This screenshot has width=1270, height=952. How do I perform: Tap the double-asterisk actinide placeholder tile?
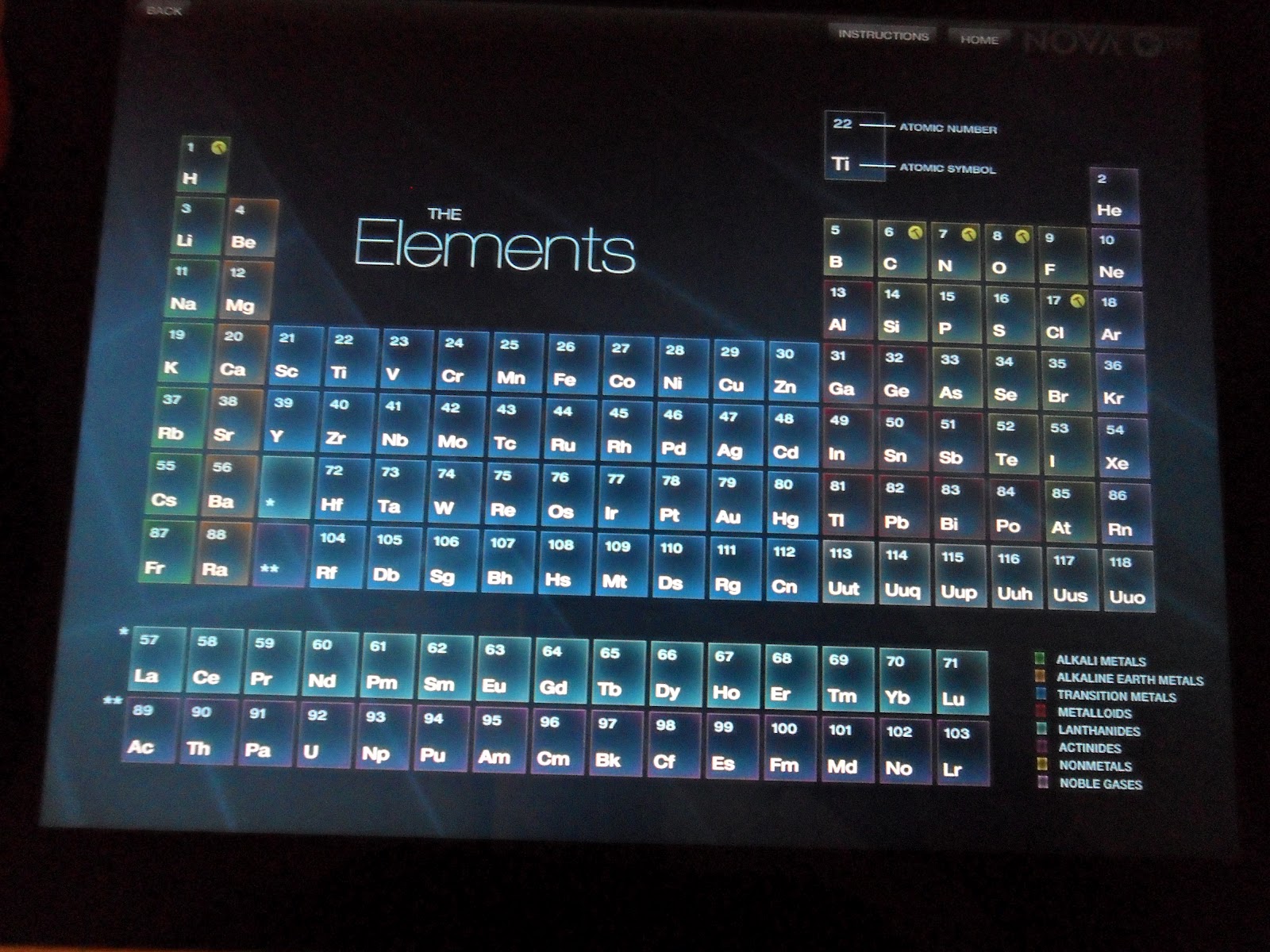[x=279, y=555]
